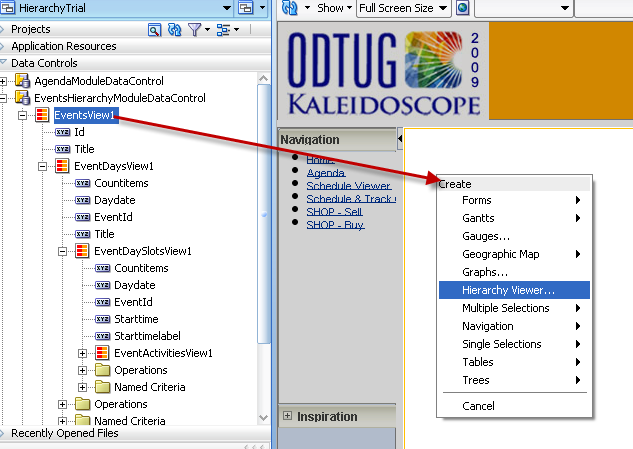Open the Geographic Map submenu
This screenshot has width=633, height=449.
514,254
